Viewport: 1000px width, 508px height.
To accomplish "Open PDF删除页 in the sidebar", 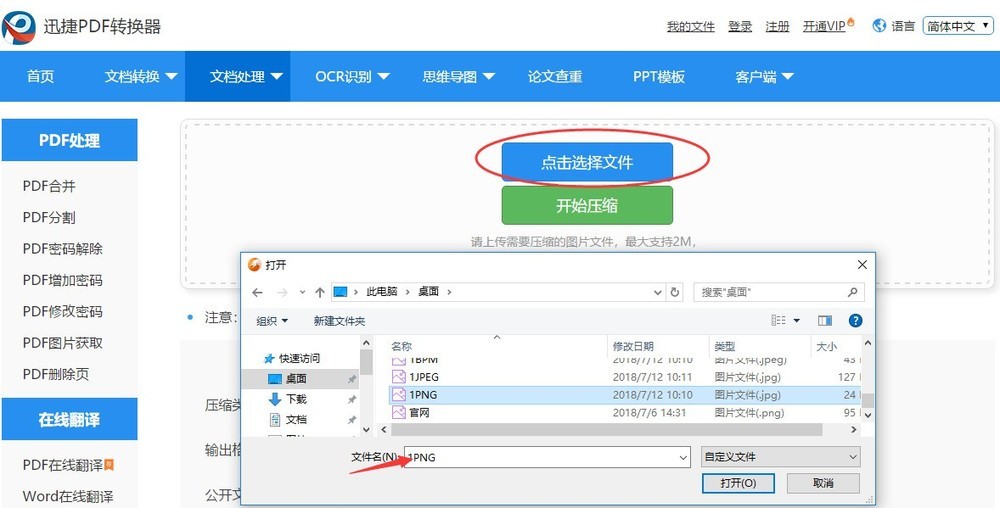I will (x=56, y=374).
